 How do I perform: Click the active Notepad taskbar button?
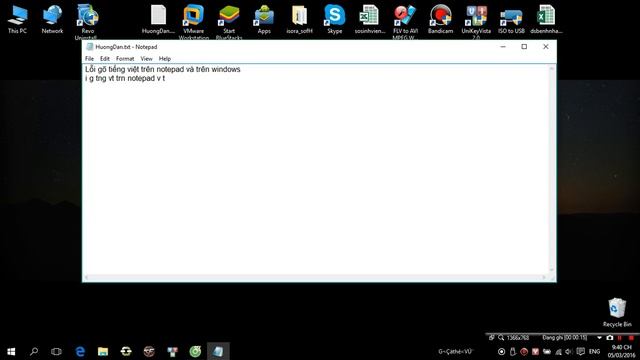coord(218,351)
